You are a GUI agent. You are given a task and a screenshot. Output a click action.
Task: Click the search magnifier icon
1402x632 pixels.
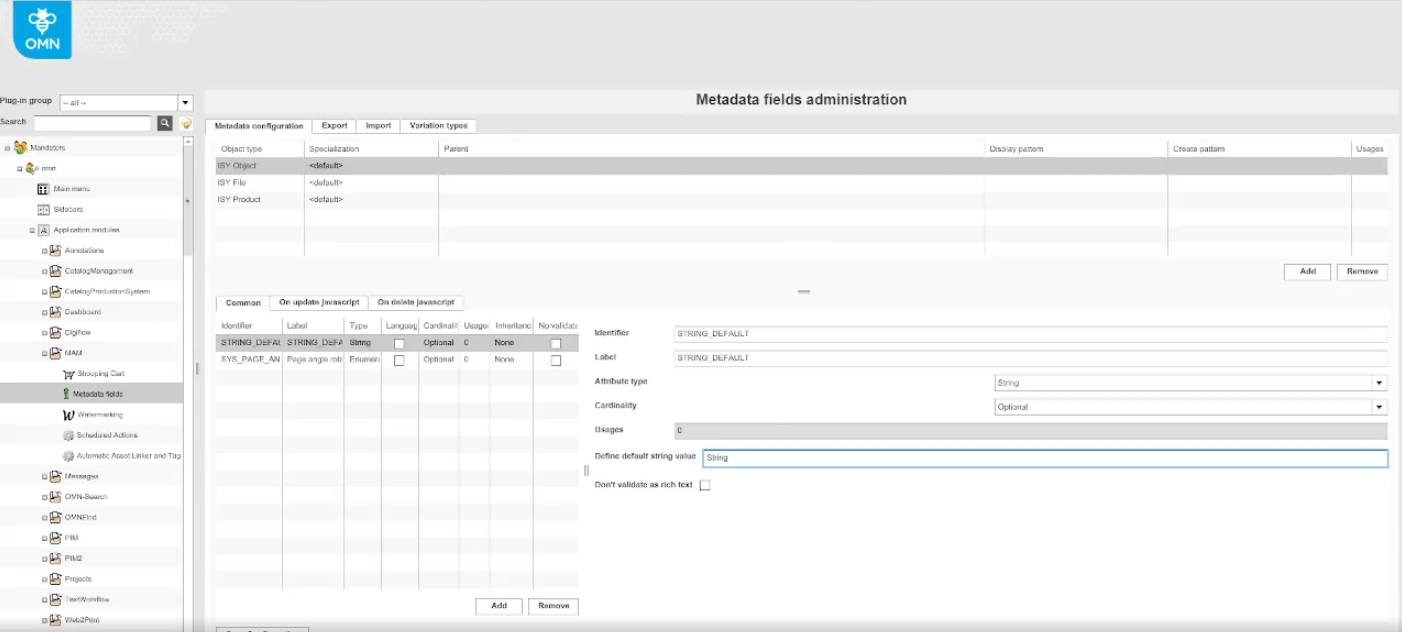click(x=165, y=123)
